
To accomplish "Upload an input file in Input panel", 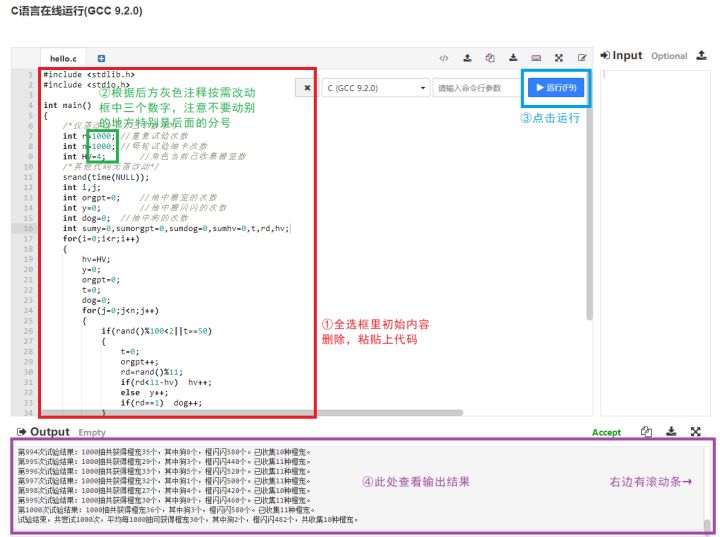I will click(x=701, y=56).
